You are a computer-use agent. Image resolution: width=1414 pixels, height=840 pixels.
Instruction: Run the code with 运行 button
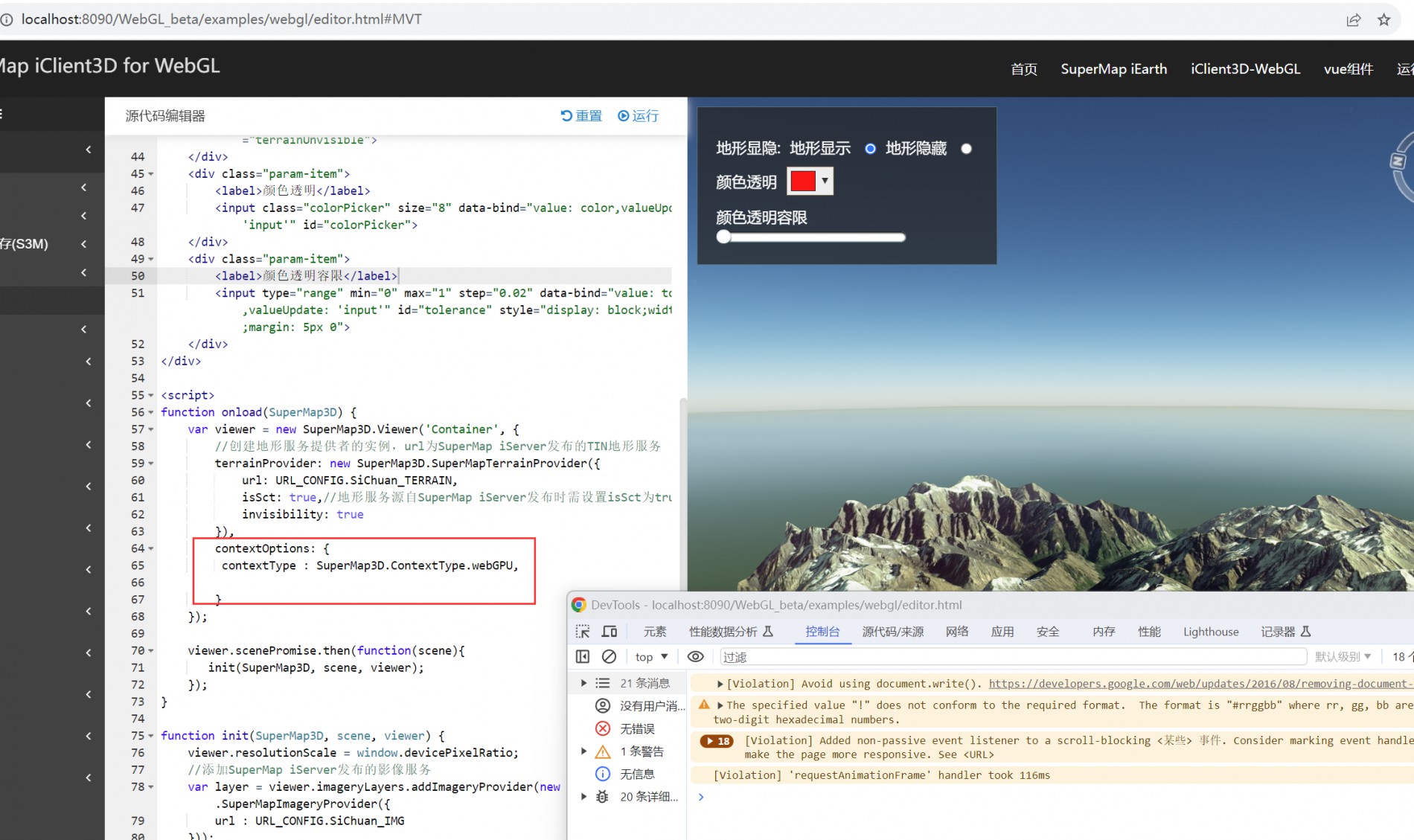(639, 115)
